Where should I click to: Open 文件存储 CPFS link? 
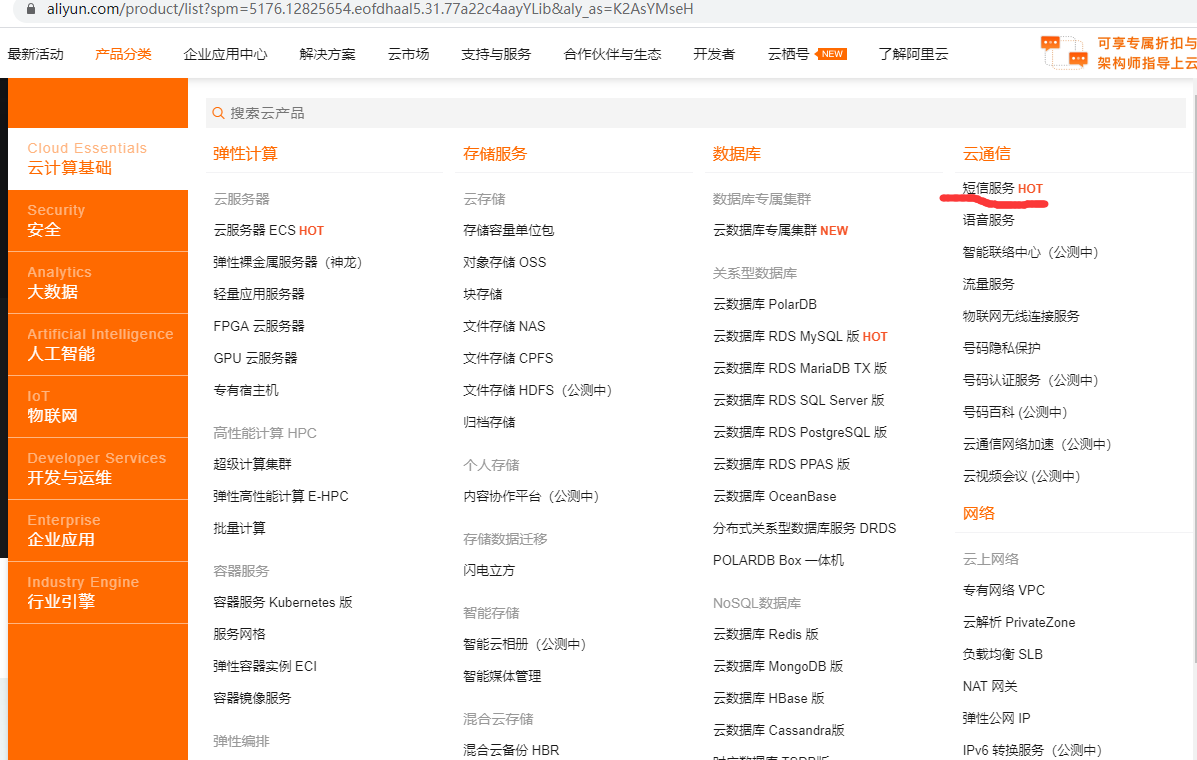pos(508,359)
